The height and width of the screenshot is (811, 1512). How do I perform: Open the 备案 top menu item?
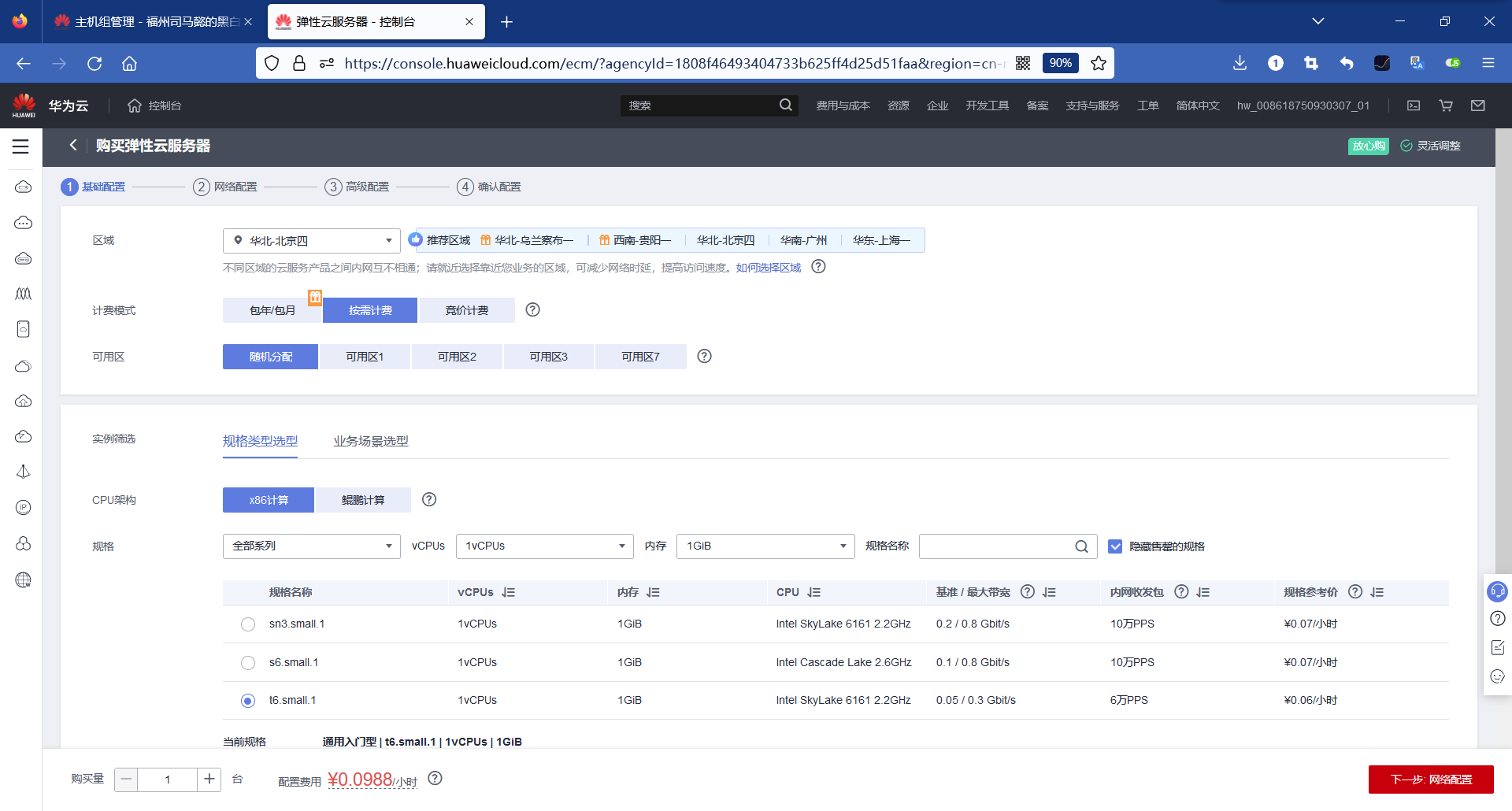point(1037,106)
